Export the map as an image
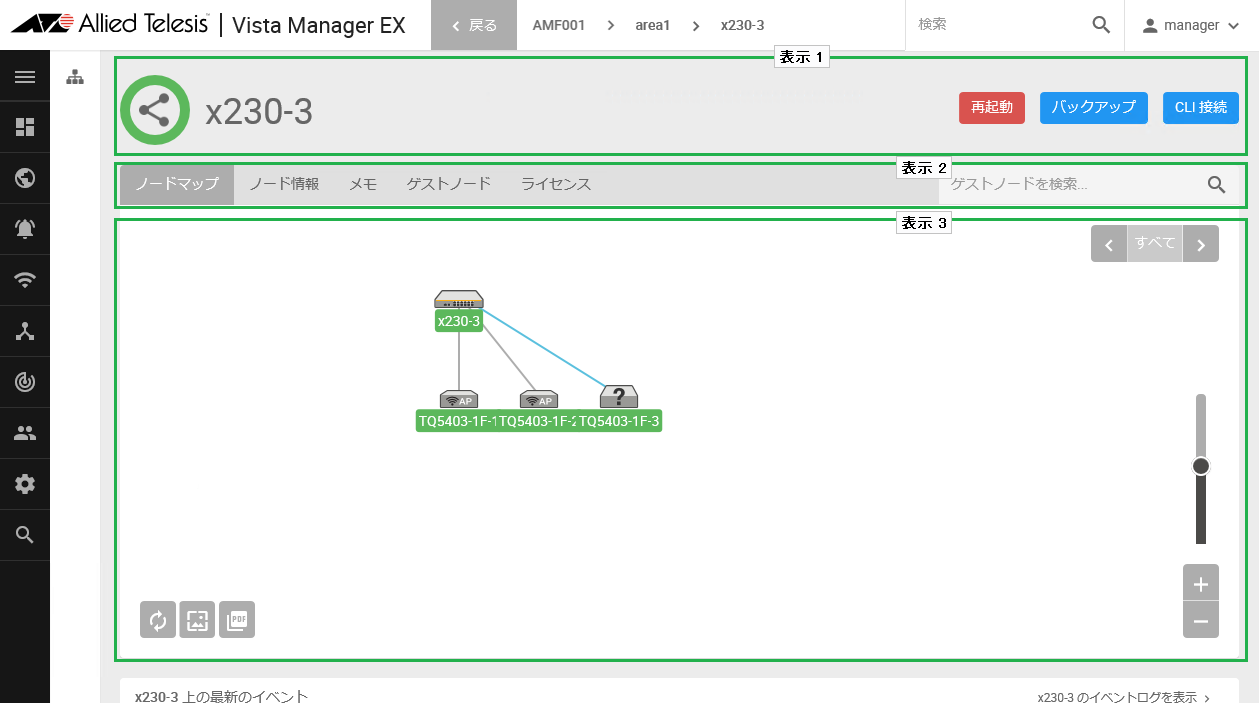The image size is (1259, 703). tap(197, 620)
